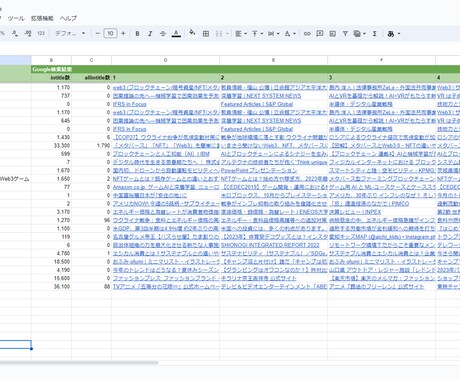Open the vertical align dropdown
This screenshot has width=460, height=380.
[x=257, y=34]
